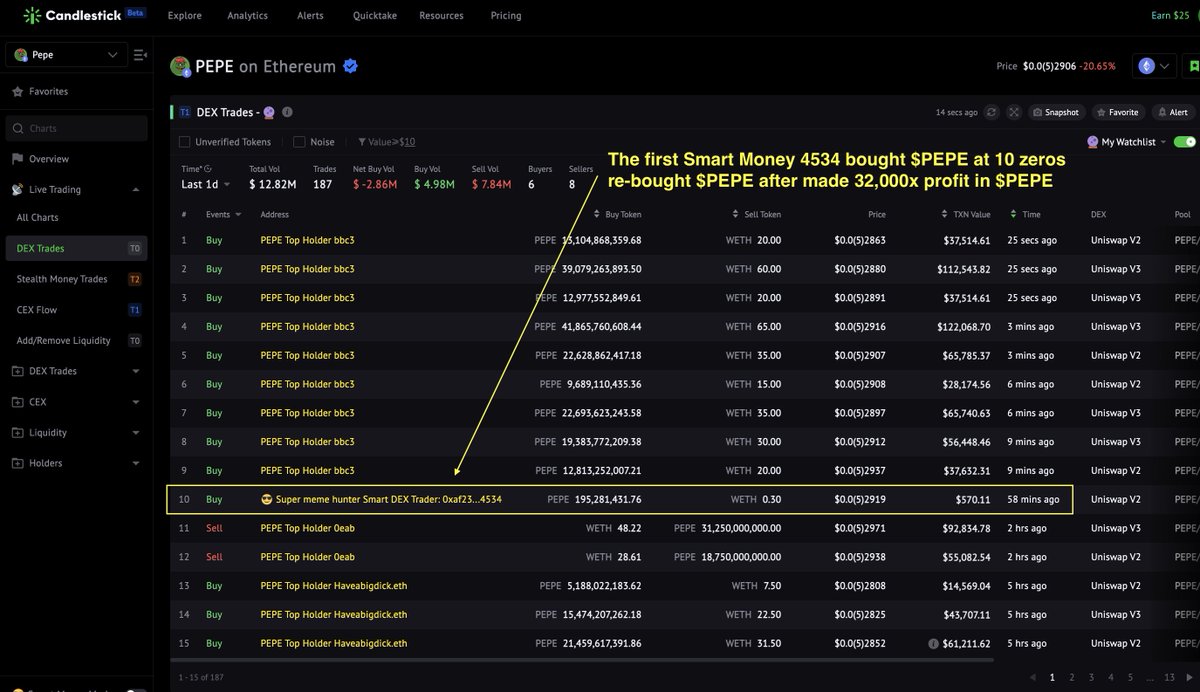Click the Sell event label in row 12
This screenshot has height=692, width=1200.
coord(214,557)
